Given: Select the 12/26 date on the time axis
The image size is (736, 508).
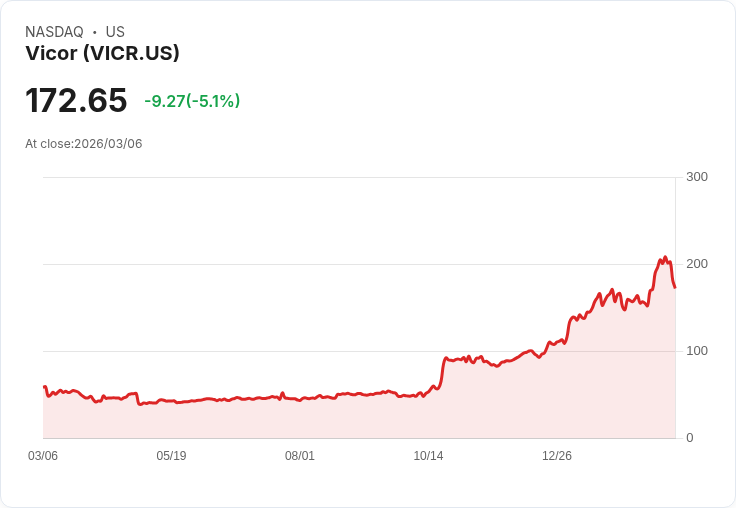Looking at the screenshot, I should 557,456.
